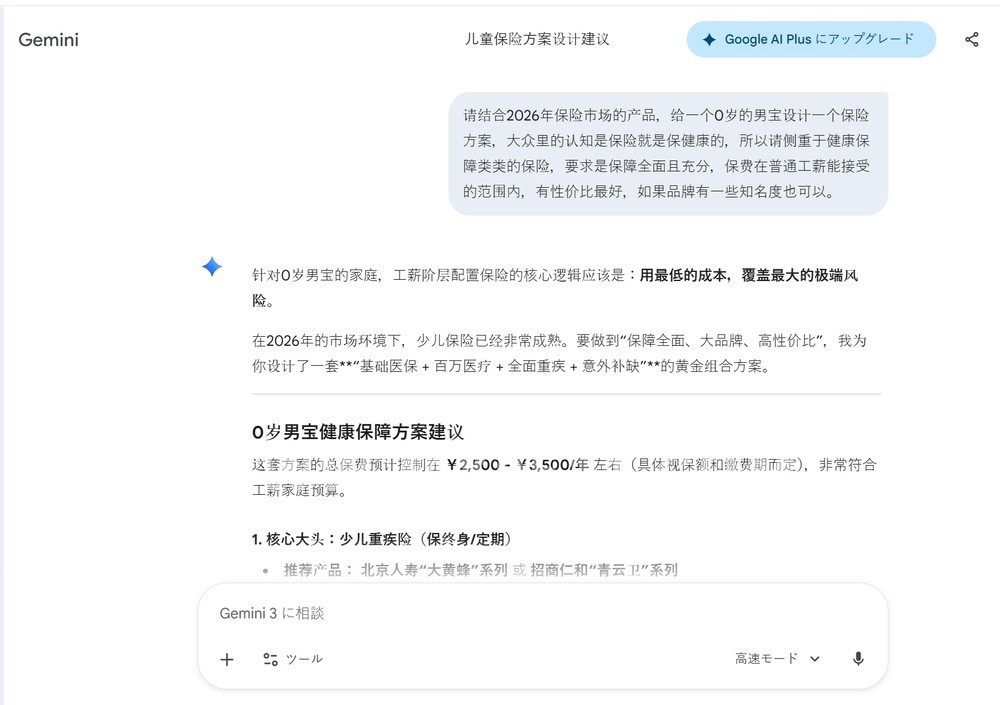Click the paragraph starting 在2026年的市场环境下

click(x=558, y=353)
